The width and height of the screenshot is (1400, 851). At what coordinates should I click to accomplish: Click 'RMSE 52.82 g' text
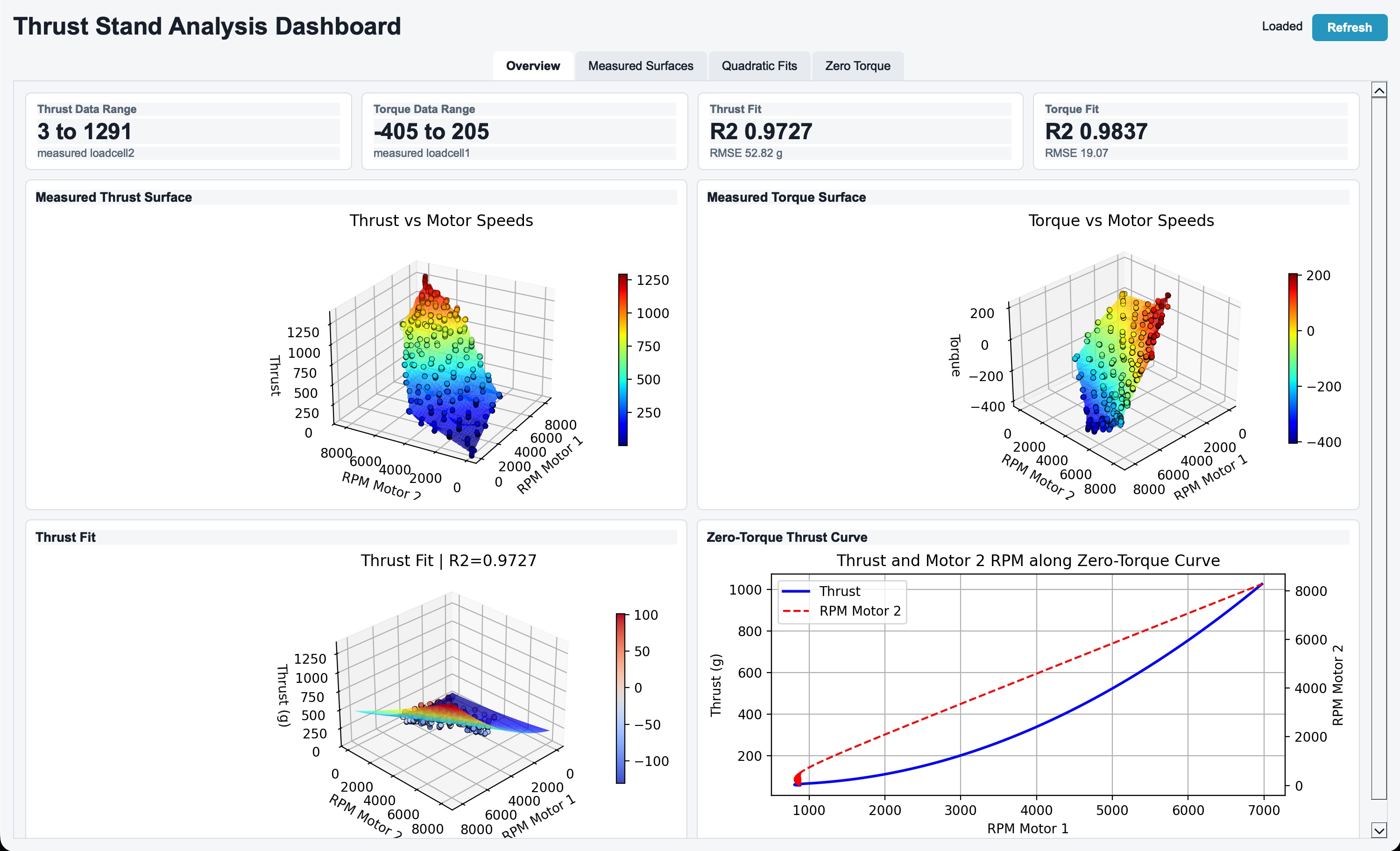746,153
